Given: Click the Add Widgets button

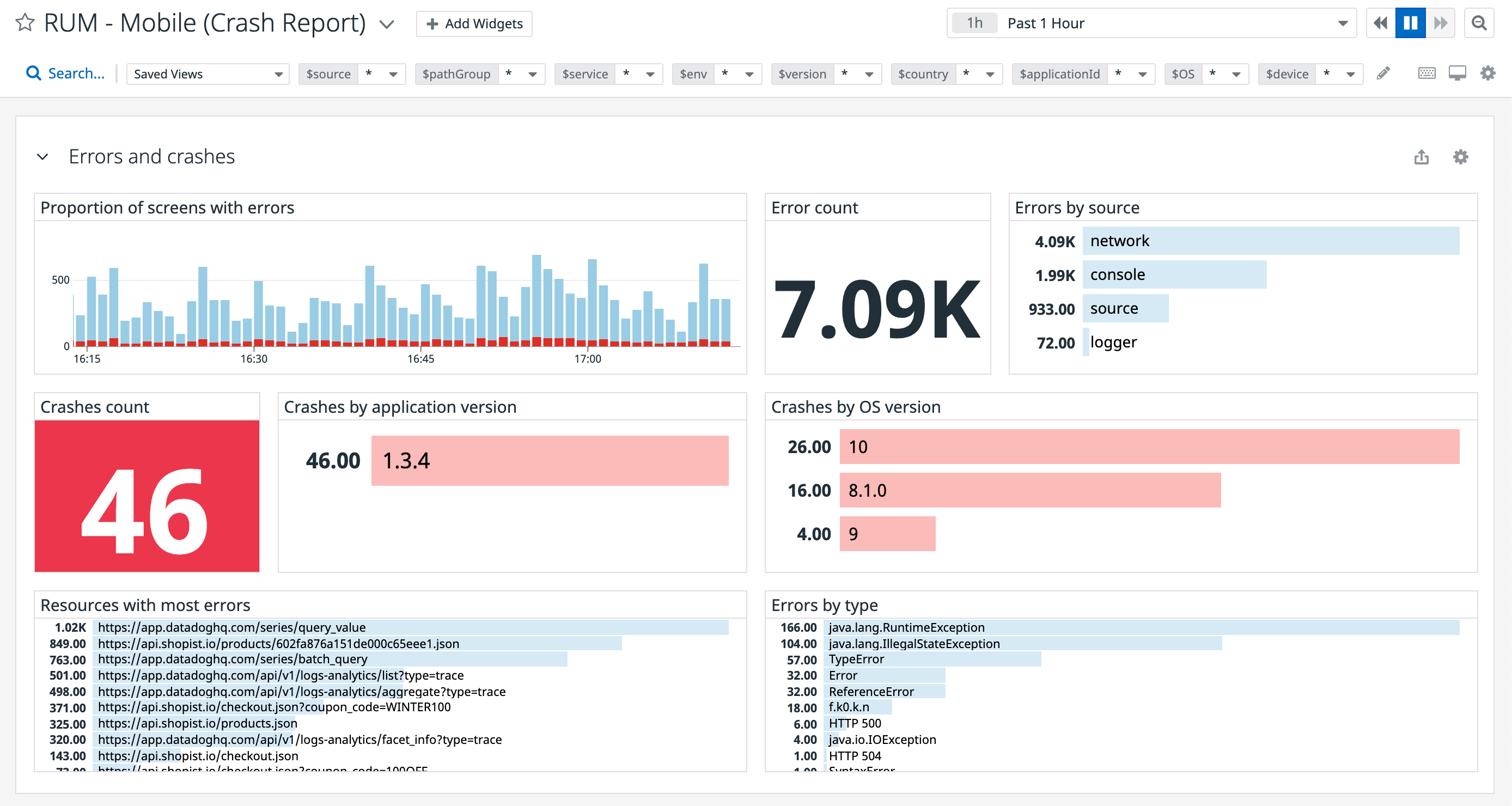Looking at the screenshot, I should coord(473,23).
